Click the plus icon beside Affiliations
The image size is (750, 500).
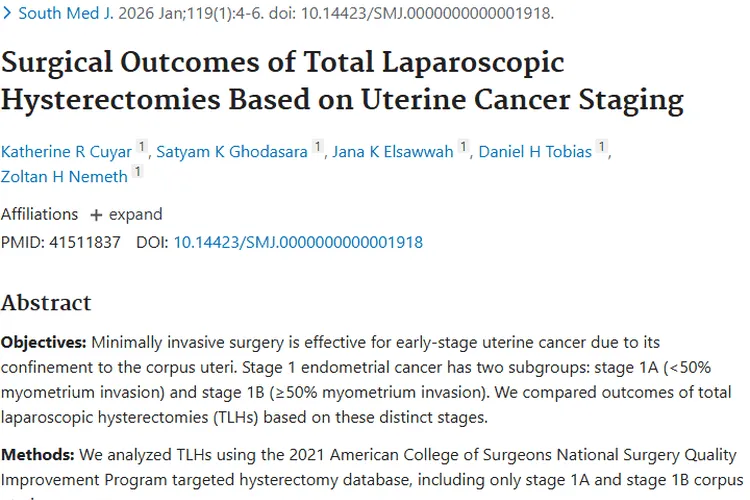(x=96, y=215)
